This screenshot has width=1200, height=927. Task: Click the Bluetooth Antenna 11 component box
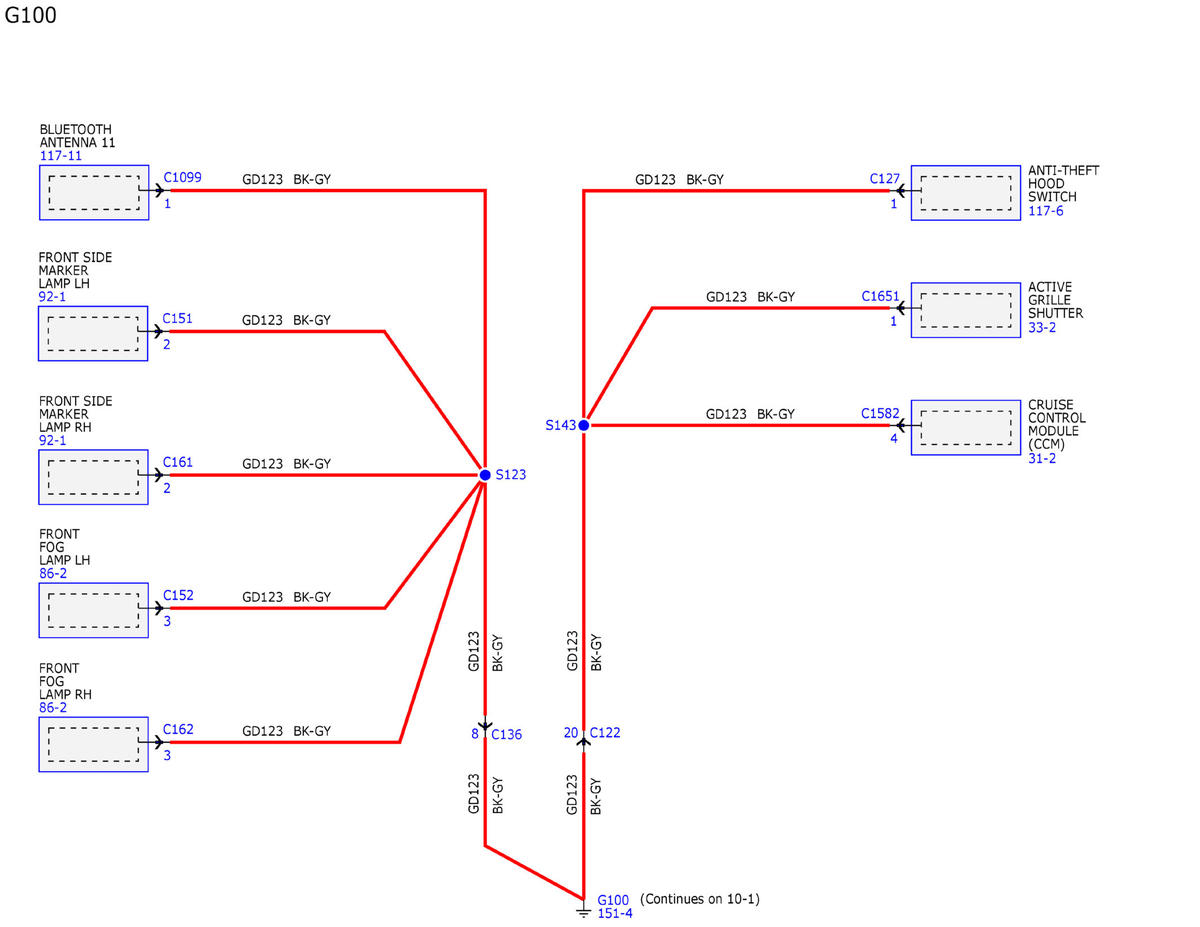point(94,192)
